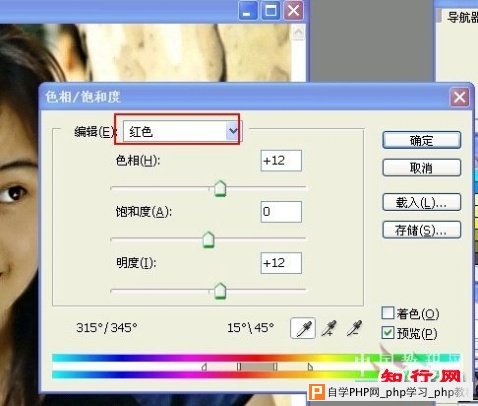The height and width of the screenshot is (406, 478).
Task: Click the document window minimize icon
Action: pos(248,11)
